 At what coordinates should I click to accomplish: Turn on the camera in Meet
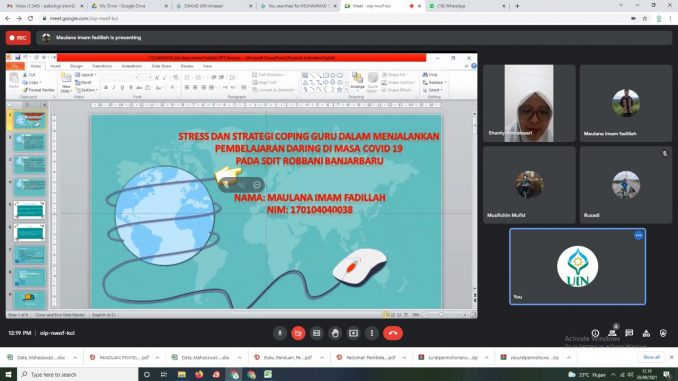[298, 333]
